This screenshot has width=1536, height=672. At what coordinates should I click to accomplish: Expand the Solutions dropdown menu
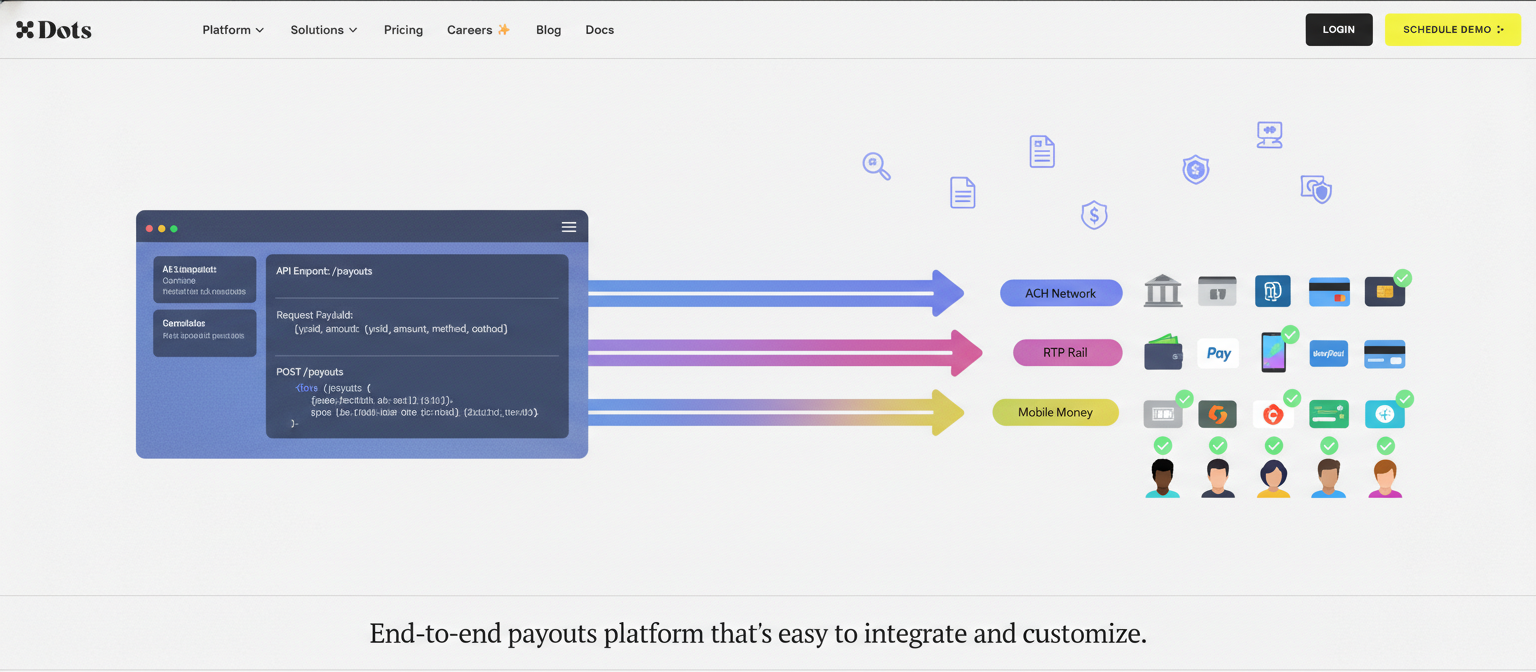pyautogui.click(x=323, y=30)
